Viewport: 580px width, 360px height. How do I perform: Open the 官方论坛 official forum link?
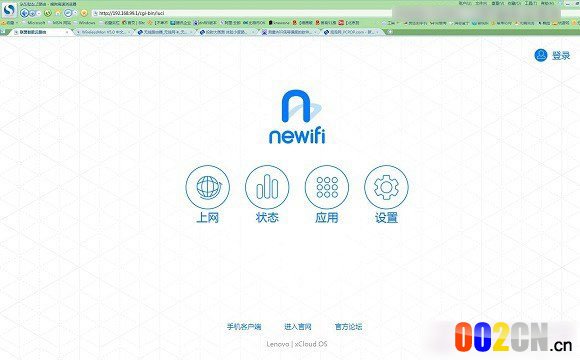(x=348, y=327)
